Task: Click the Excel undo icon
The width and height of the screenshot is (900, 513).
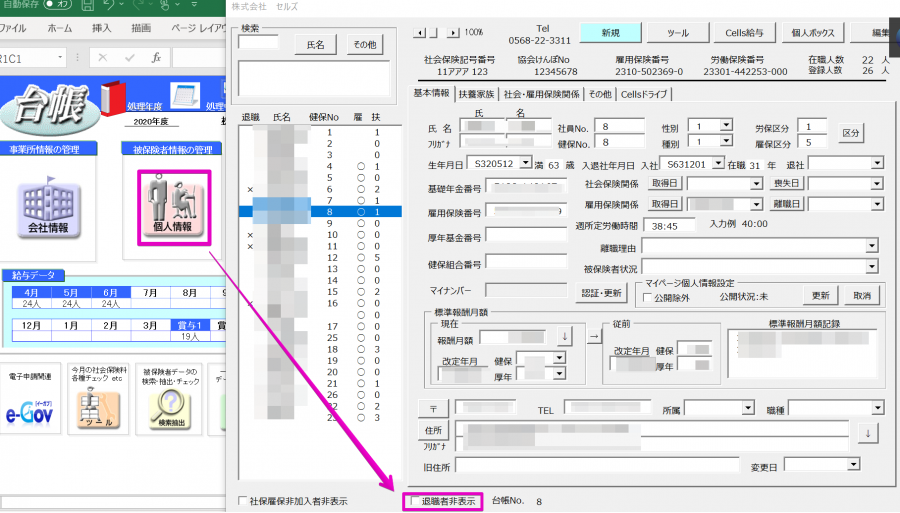Action: click(108, 6)
